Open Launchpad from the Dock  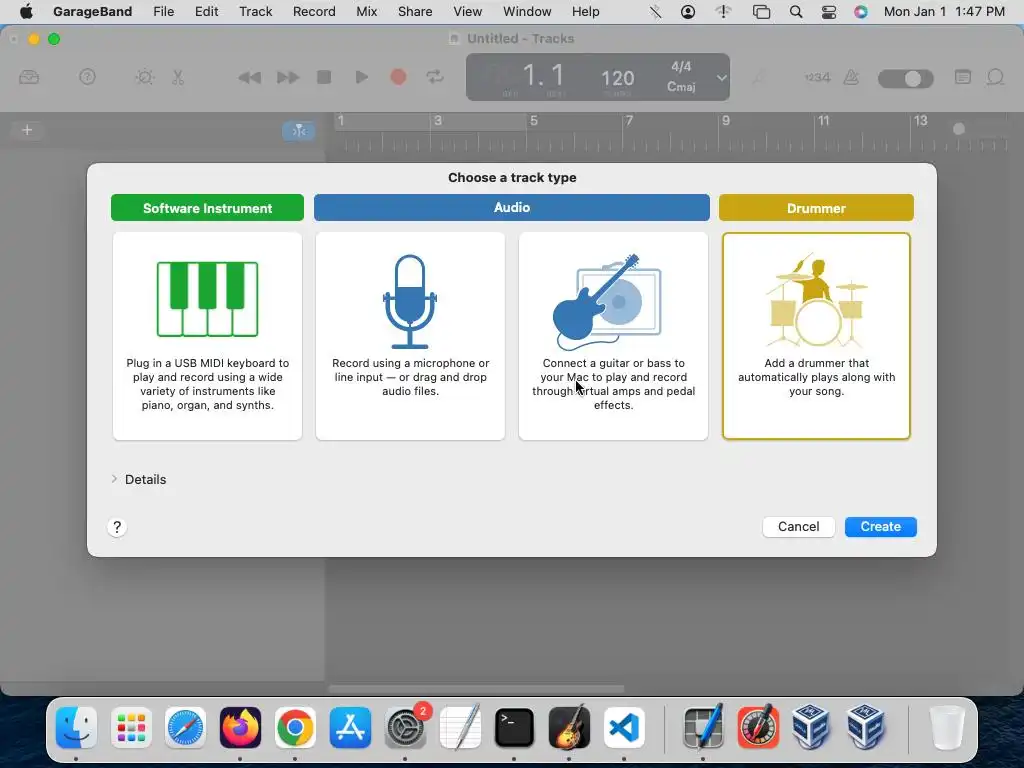[131, 727]
